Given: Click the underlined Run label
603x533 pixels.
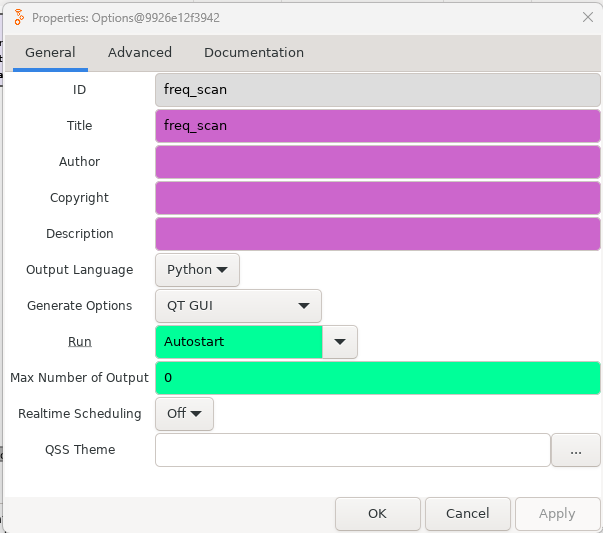Looking at the screenshot, I should 80,342.
